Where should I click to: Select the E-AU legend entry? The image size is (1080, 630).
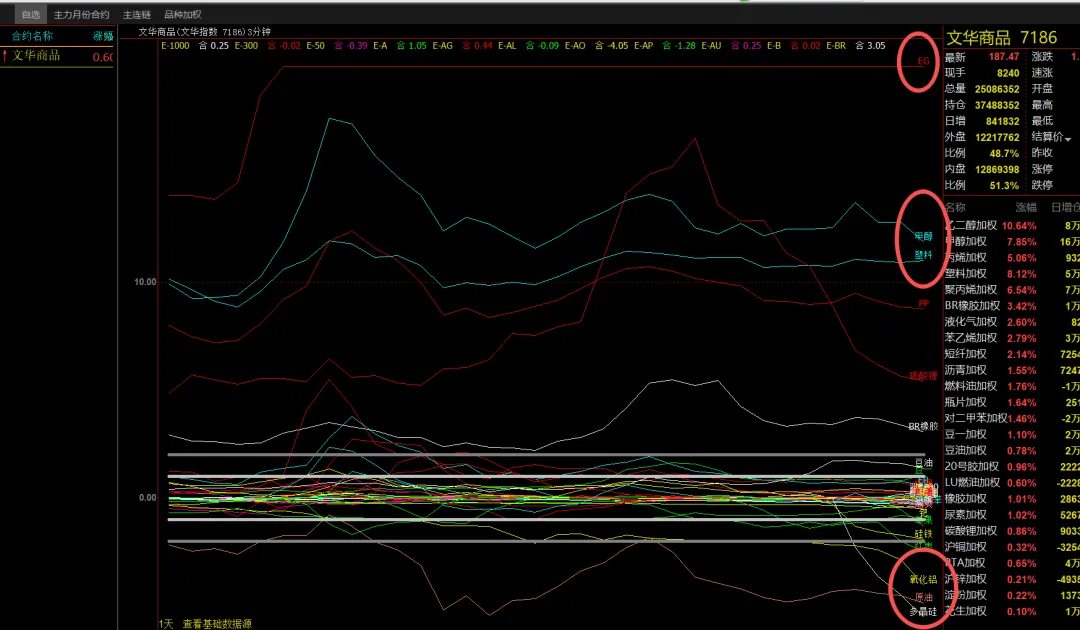click(711, 45)
